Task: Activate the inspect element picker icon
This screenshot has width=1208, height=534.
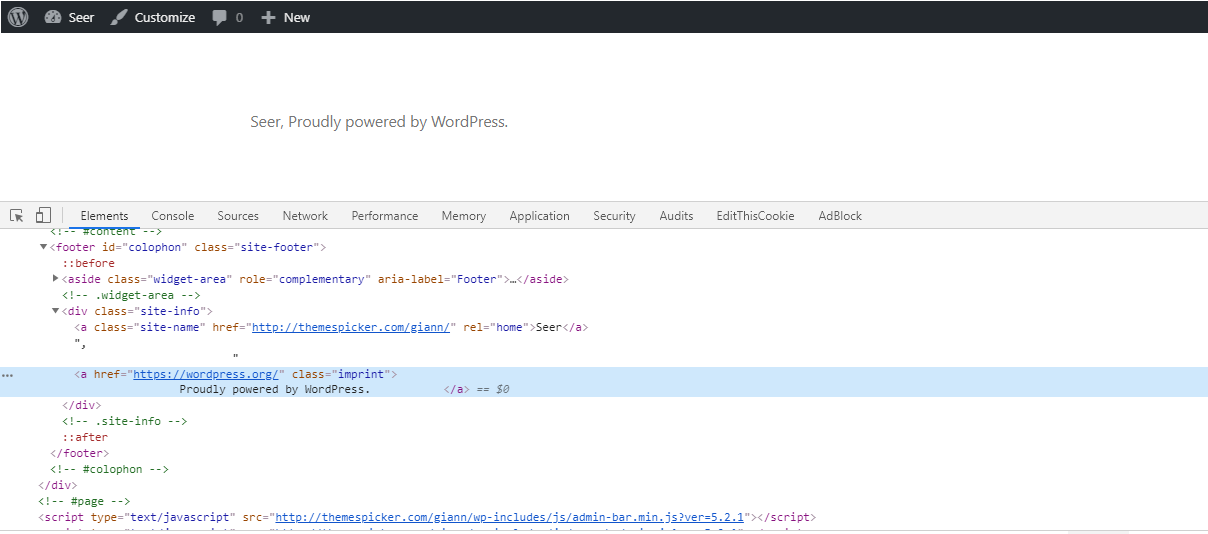Action: pyautogui.click(x=17, y=215)
